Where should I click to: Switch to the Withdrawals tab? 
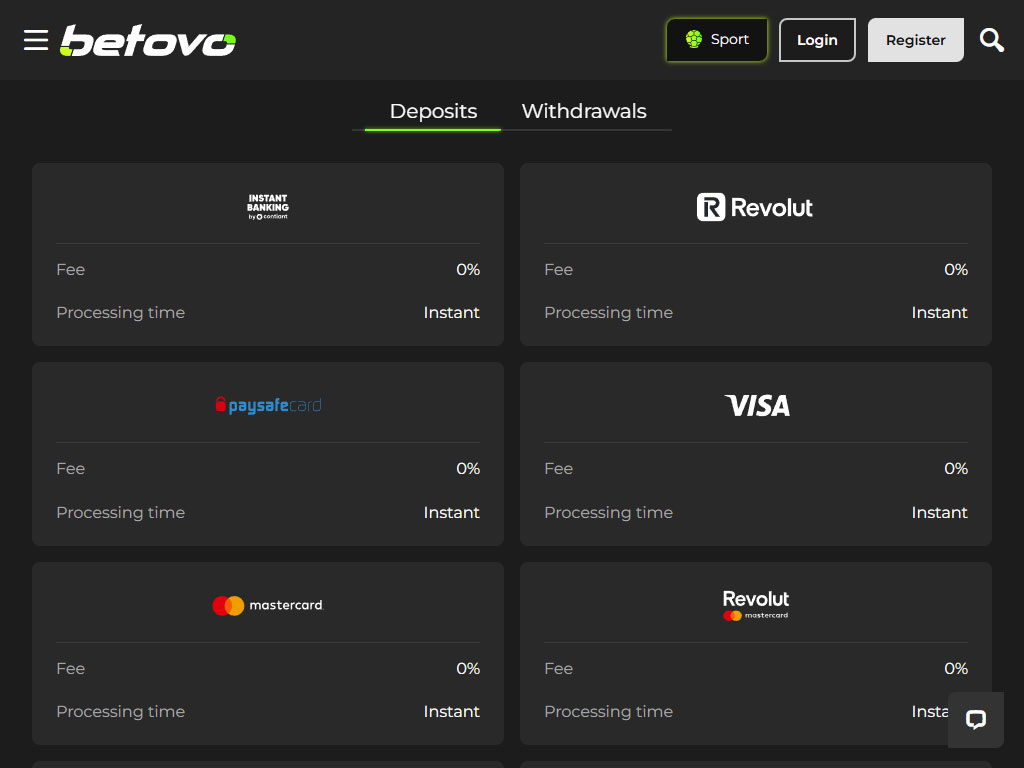[x=584, y=112]
